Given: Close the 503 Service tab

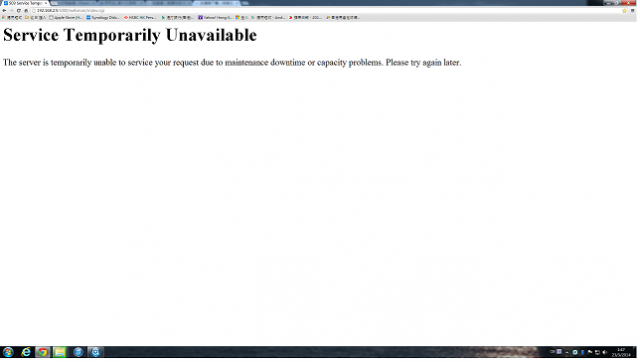Looking at the screenshot, I should [x=46, y=3].
